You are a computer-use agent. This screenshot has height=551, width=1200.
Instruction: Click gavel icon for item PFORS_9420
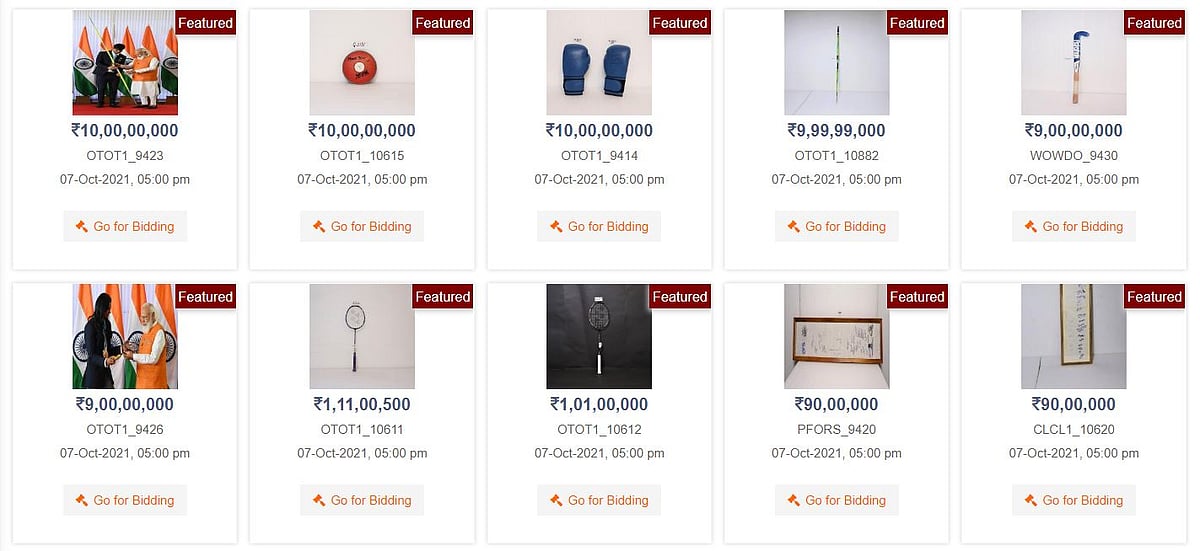[793, 501]
